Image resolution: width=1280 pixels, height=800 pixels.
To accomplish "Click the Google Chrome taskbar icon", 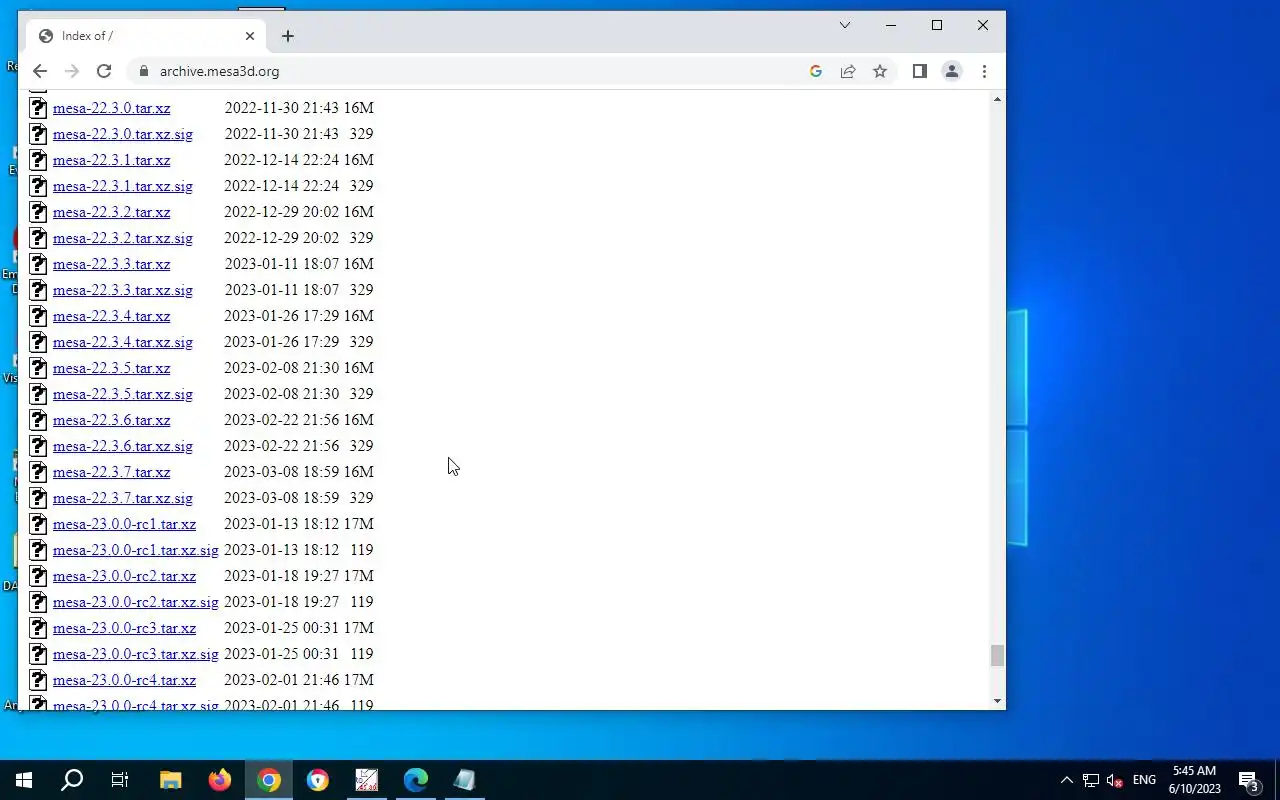I will tap(269, 780).
